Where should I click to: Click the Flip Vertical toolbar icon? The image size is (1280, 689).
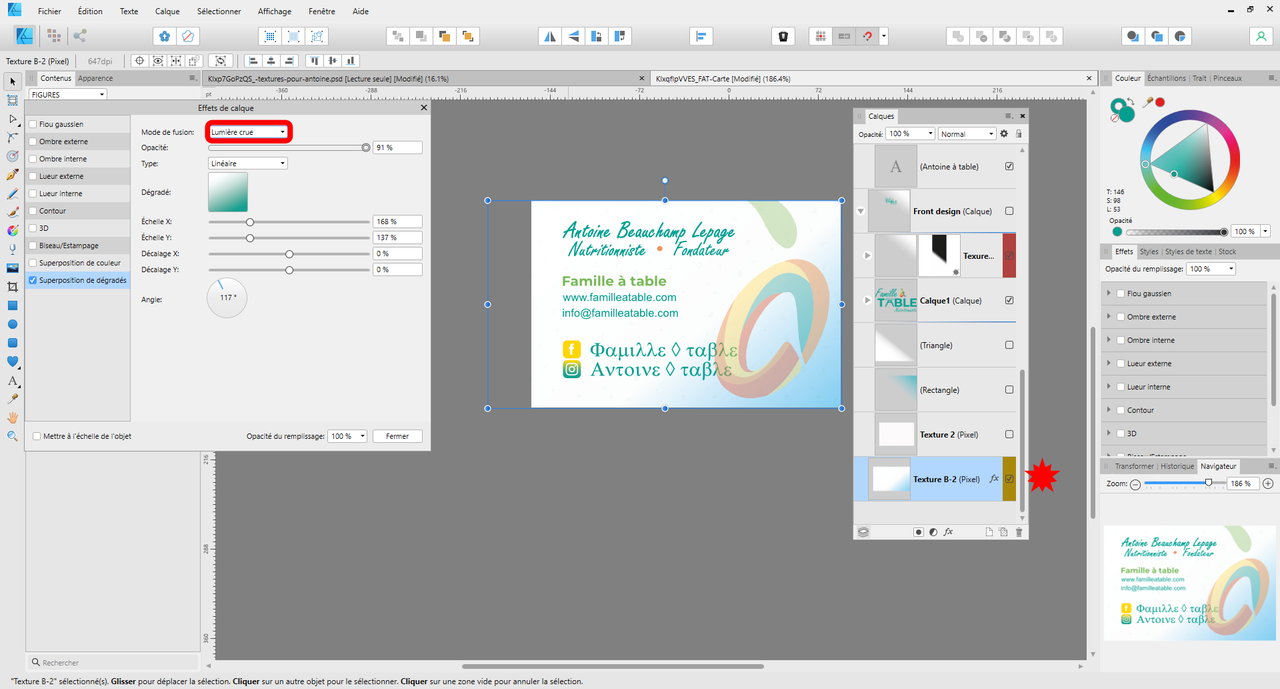[x=573, y=36]
